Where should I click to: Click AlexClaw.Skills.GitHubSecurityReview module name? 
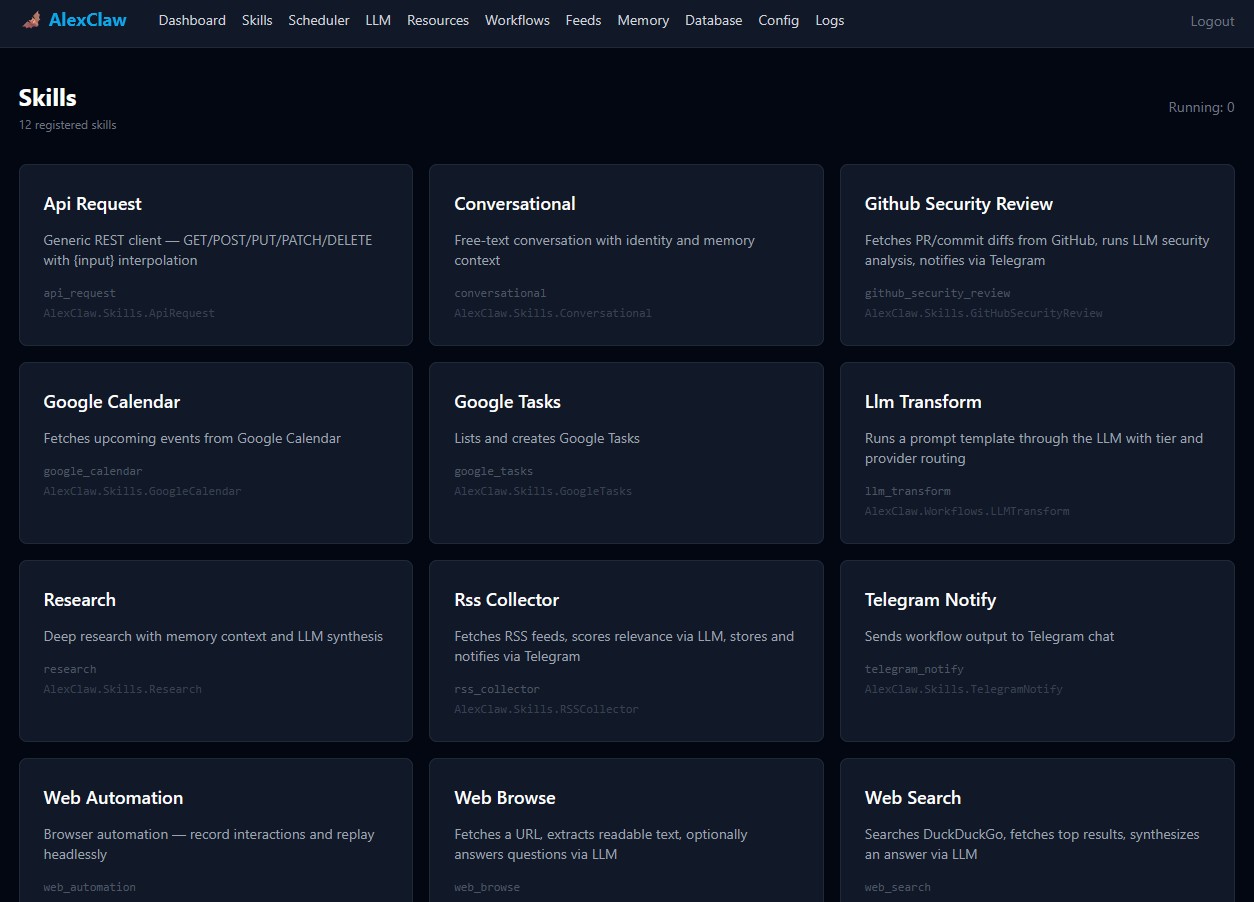click(x=984, y=313)
